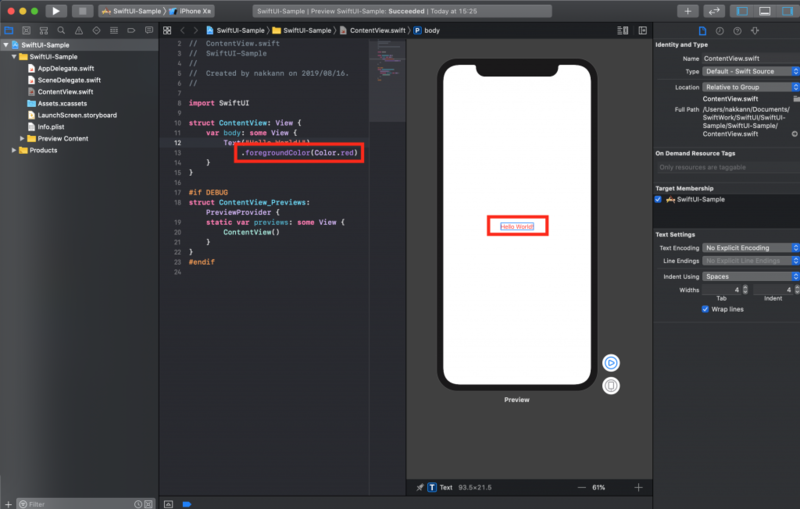Click ContentView.swift in jump bar
800x509 pixels.
tap(372, 31)
